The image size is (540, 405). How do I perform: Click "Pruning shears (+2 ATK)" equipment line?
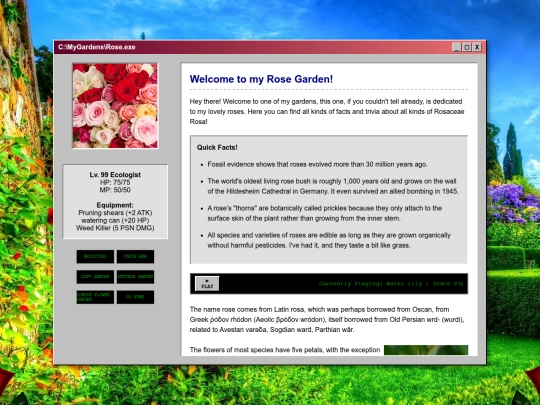point(115,212)
